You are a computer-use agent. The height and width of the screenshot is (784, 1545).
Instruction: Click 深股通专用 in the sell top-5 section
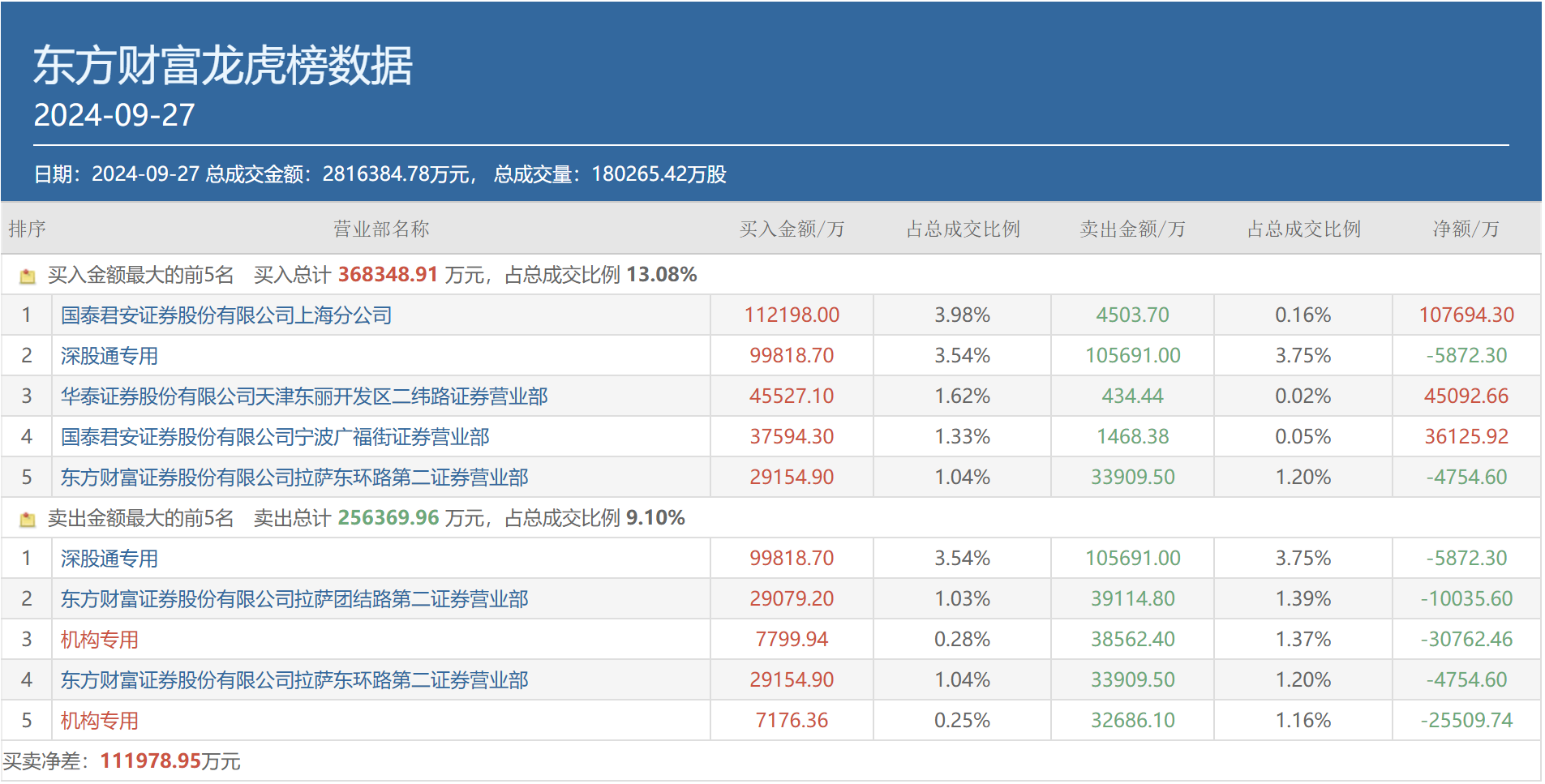pyautogui.click(x=109, y=559)
